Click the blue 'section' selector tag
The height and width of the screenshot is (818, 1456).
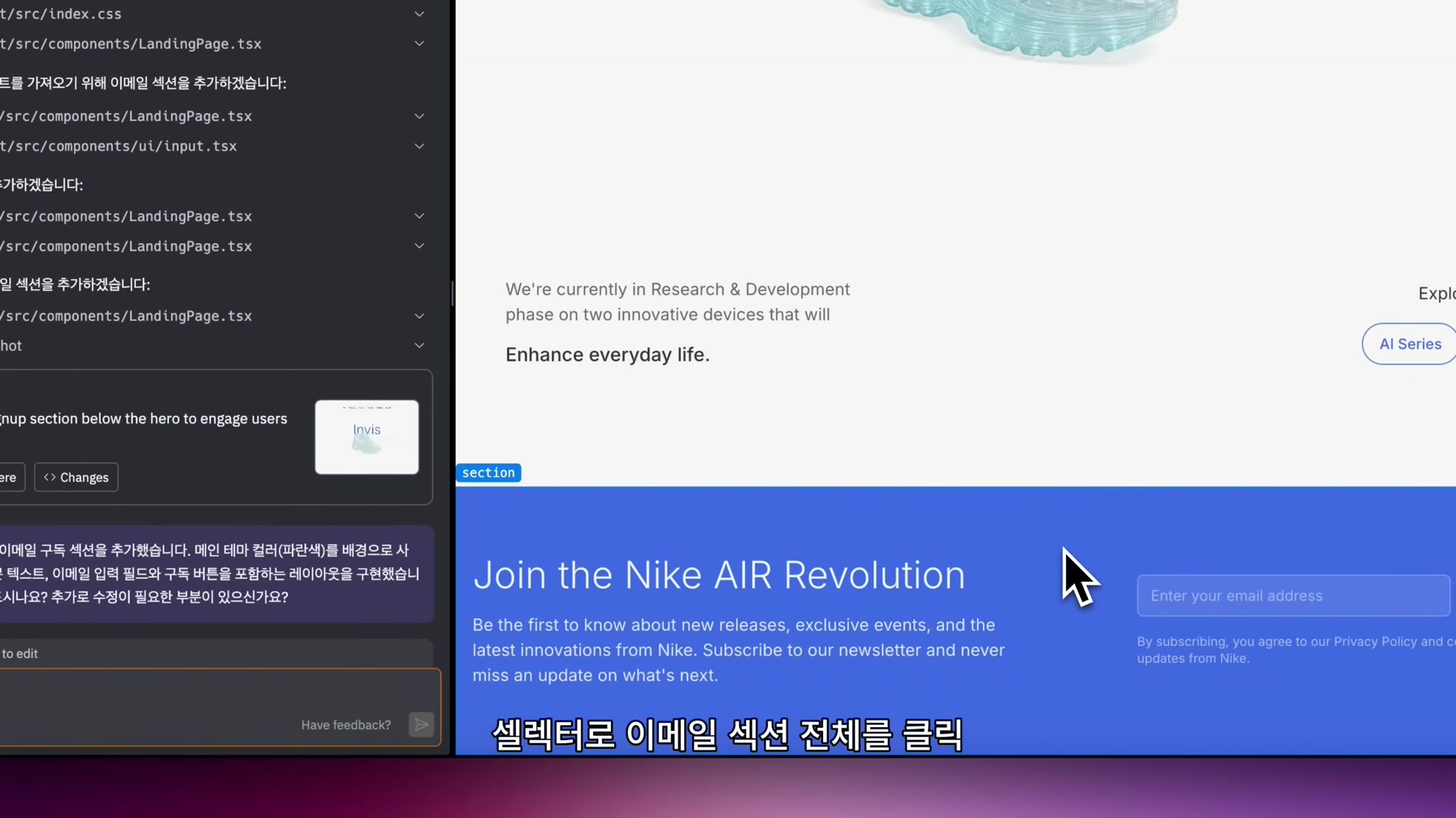pos(488,473)
